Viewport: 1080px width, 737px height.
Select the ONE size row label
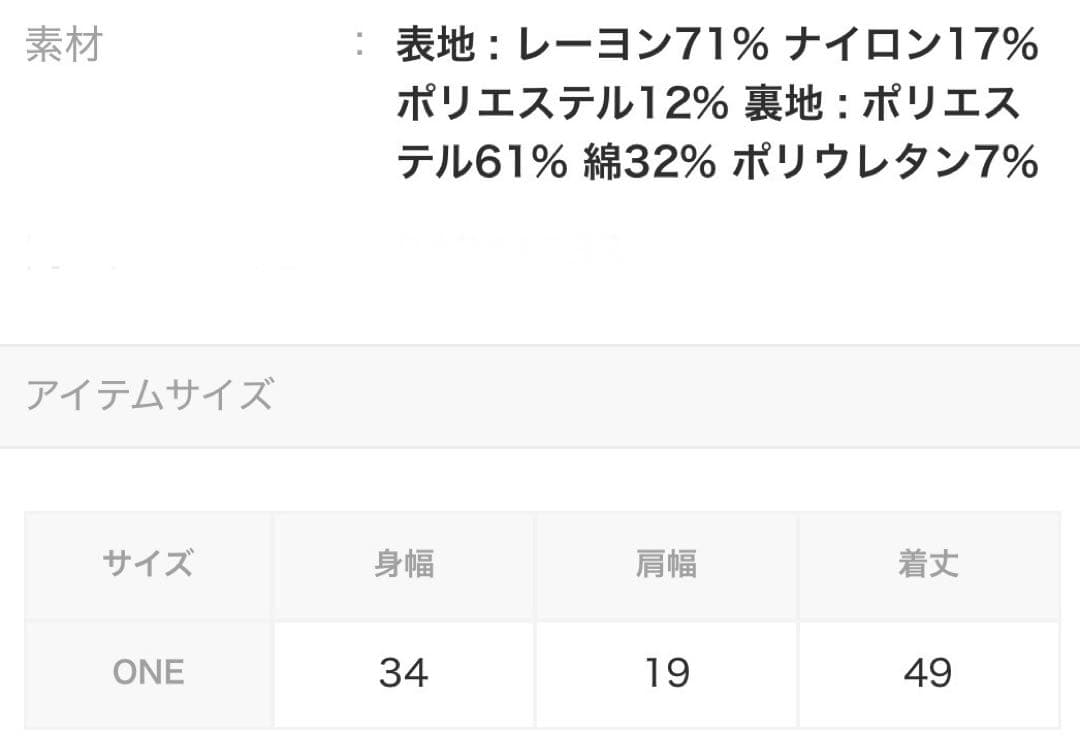tap(148, 673)
